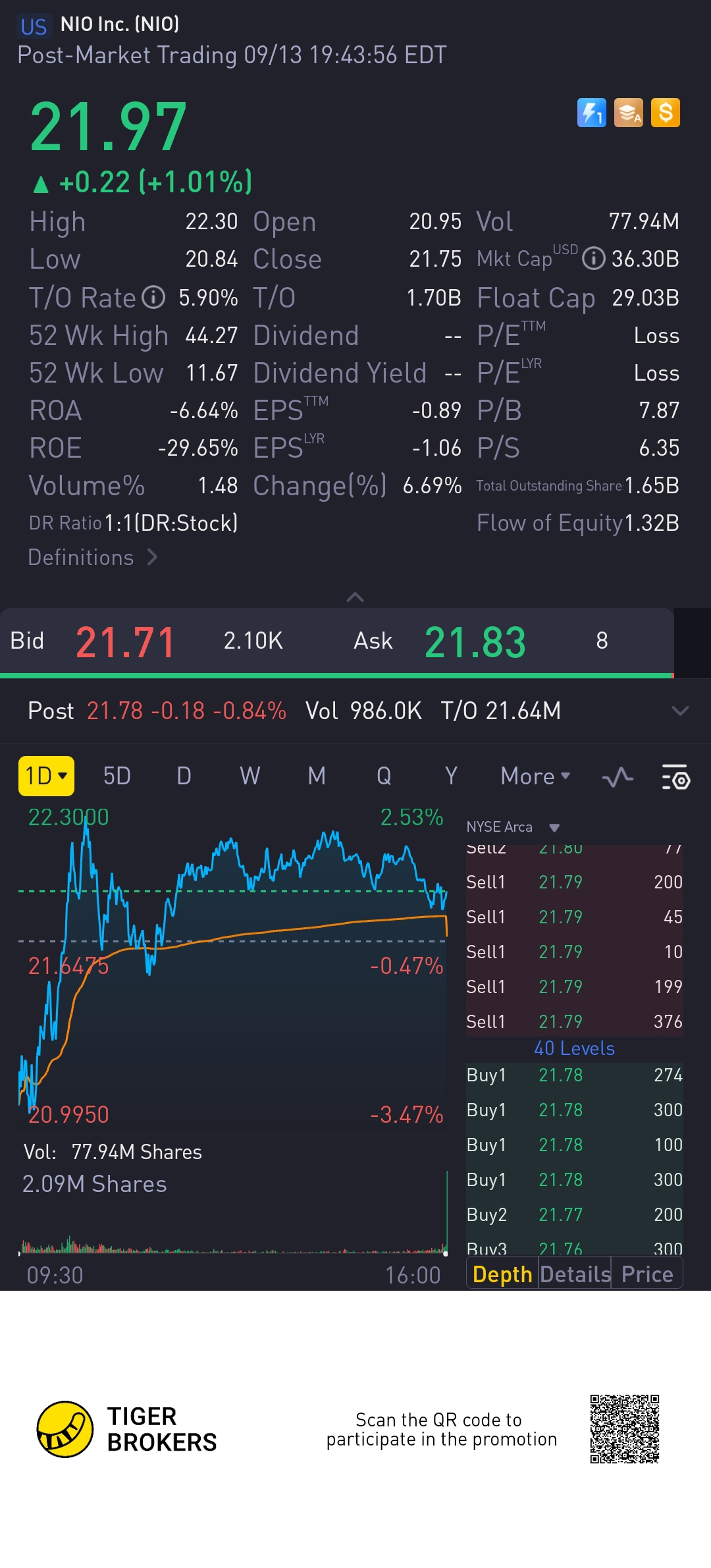Viewport: 711px width, 1568px height.
Task: Tap the Flow of Equity 1.32B value
Action: (x=651, y=523)
